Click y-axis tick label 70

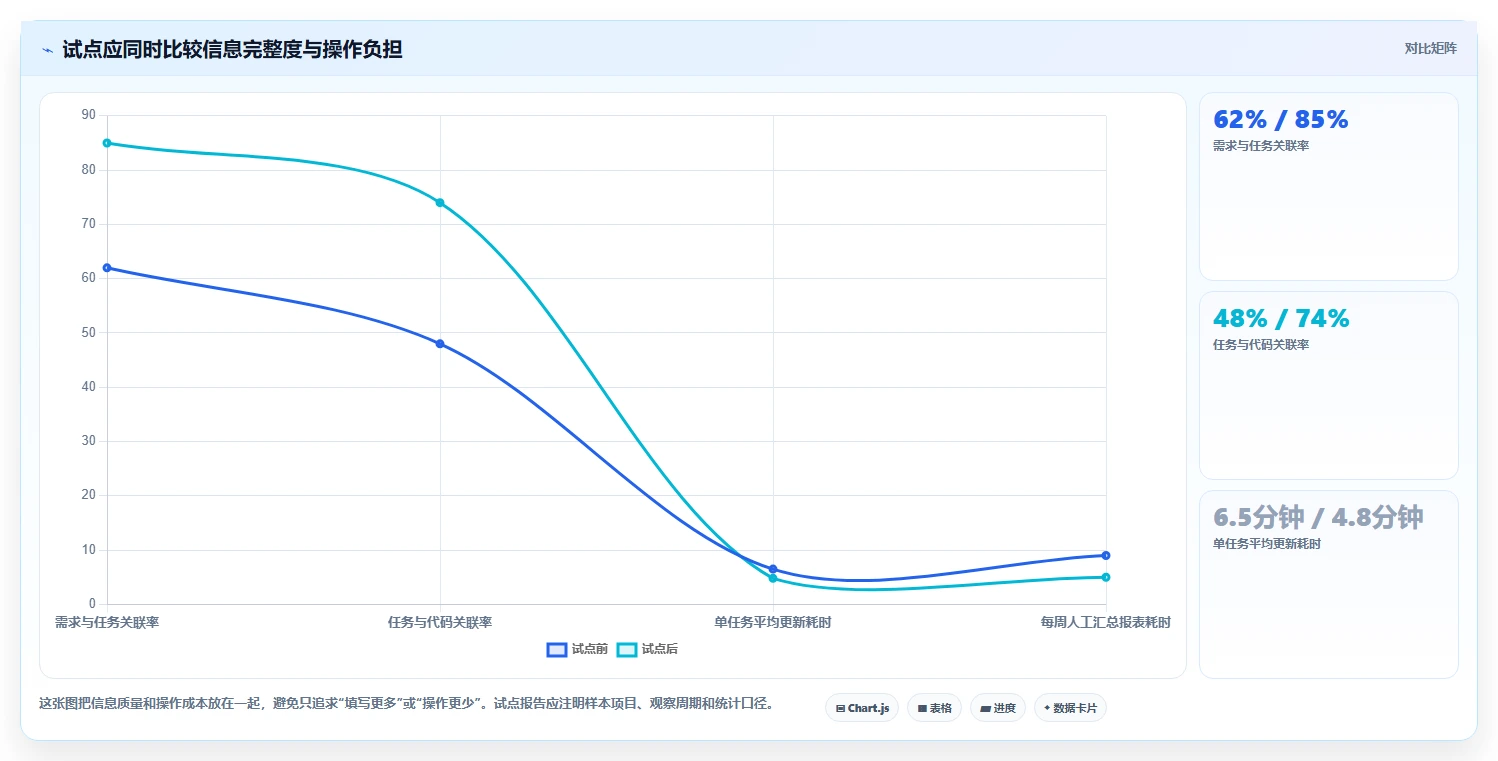(89, 224)
